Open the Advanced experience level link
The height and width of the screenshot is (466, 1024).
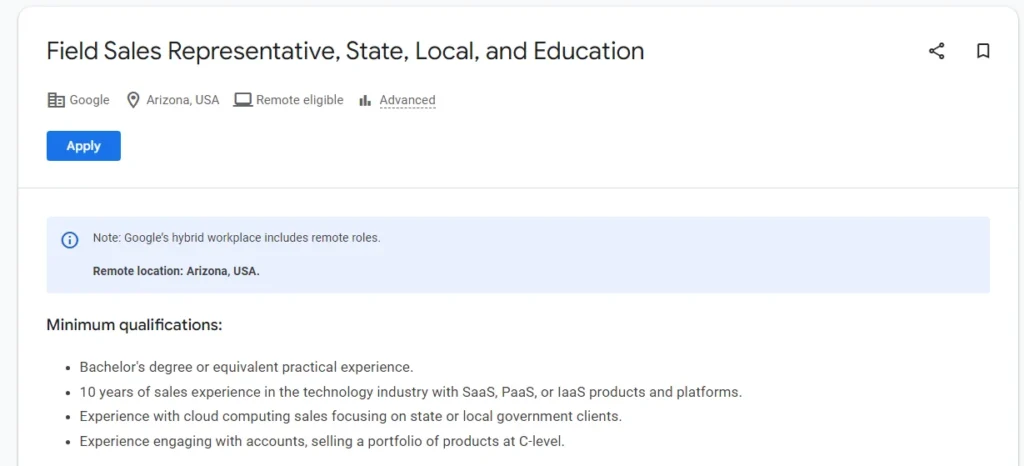pos(407,100)
